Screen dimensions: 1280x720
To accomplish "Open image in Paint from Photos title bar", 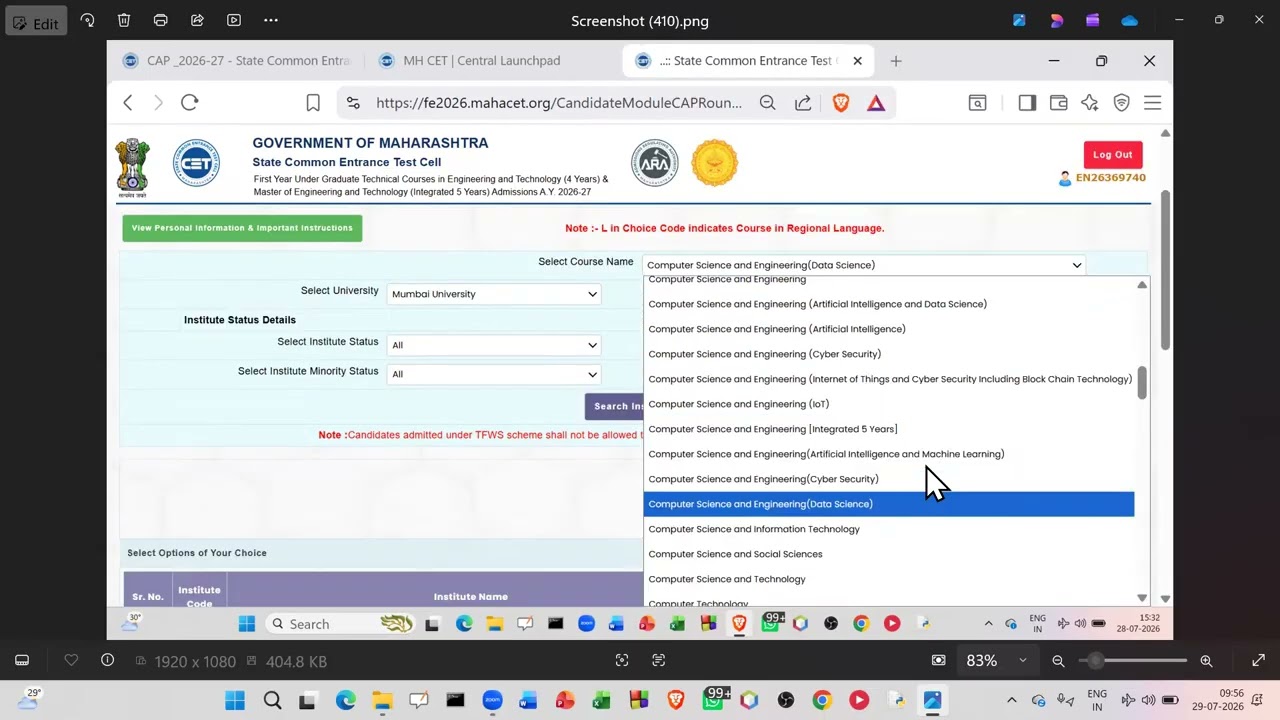I will pos(1019,20).
